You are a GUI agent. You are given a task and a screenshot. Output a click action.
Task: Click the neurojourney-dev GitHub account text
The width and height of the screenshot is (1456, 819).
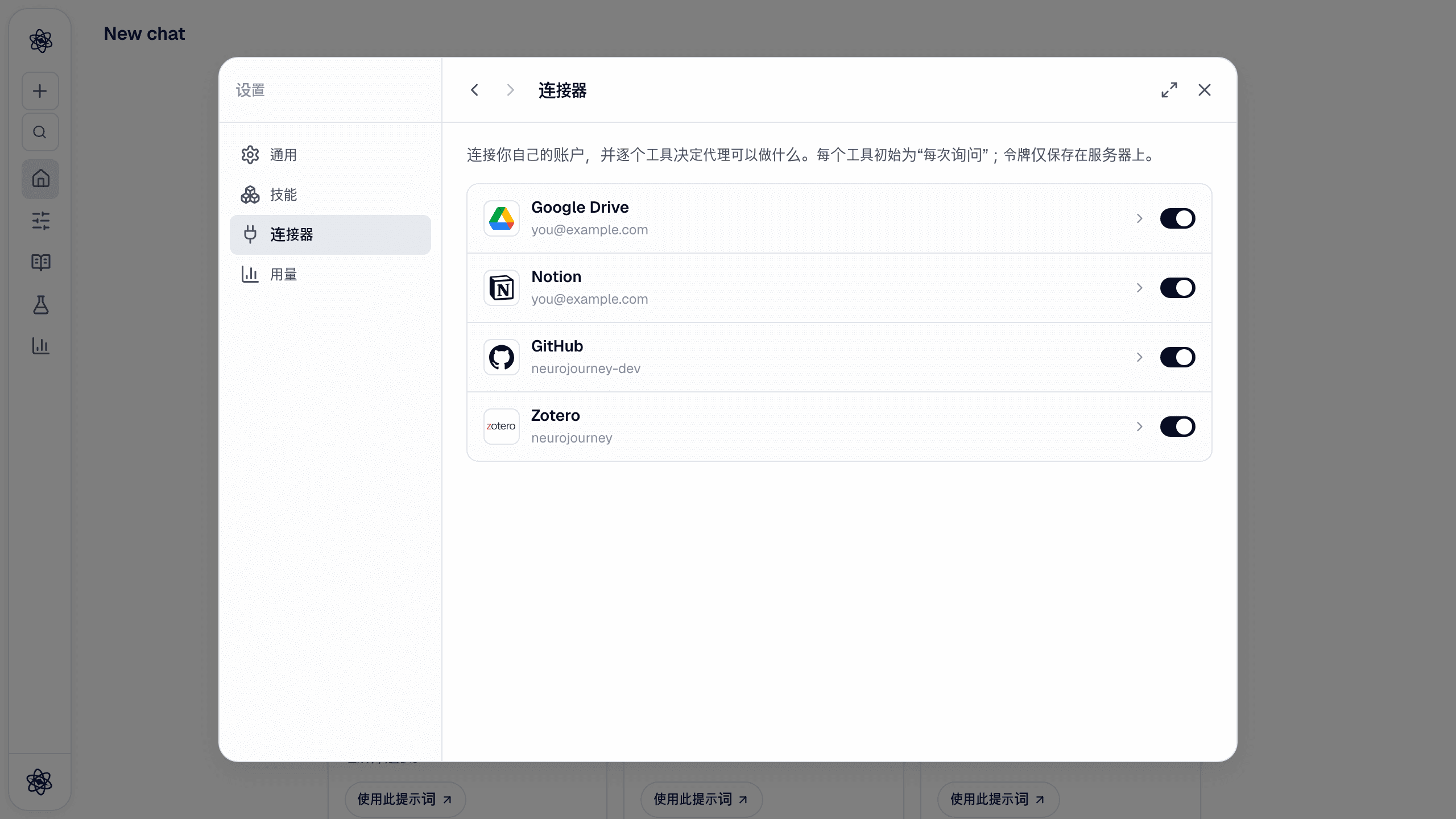coord(586,369)
